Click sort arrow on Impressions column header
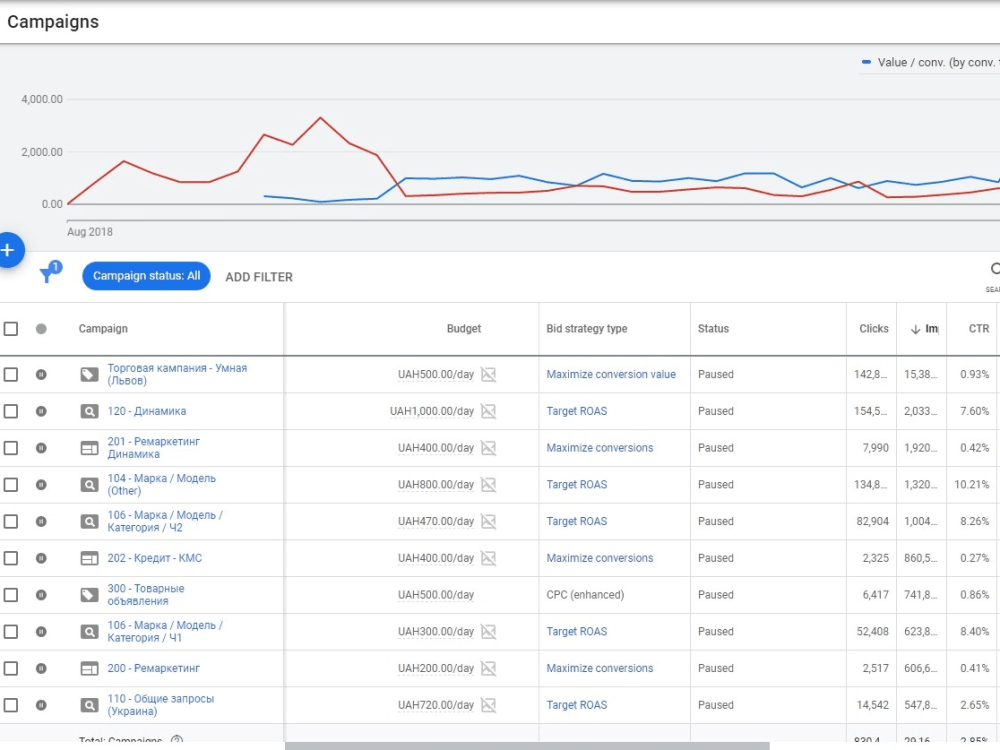 click(x=915, y=329)
